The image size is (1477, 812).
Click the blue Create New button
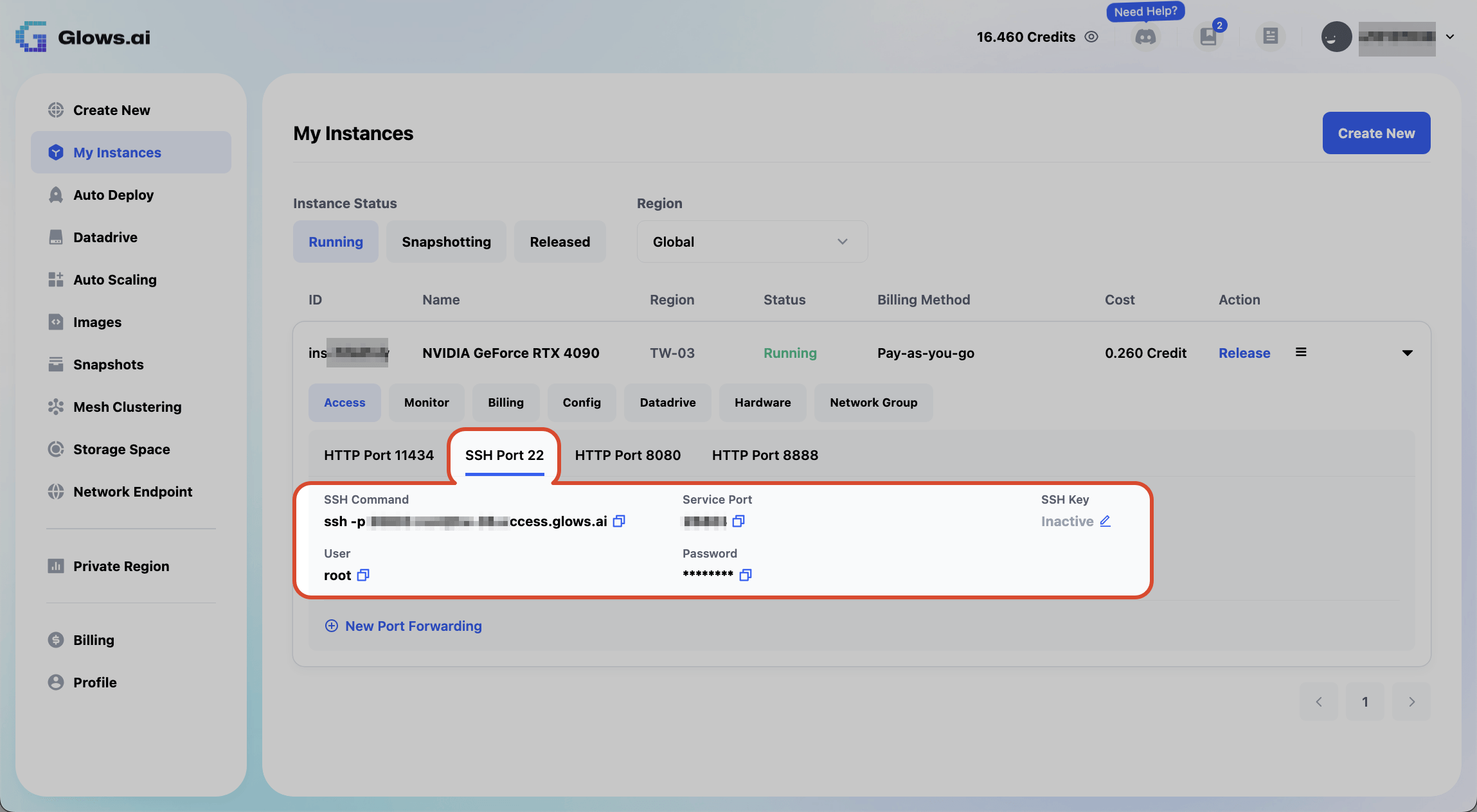(1376, 133)
